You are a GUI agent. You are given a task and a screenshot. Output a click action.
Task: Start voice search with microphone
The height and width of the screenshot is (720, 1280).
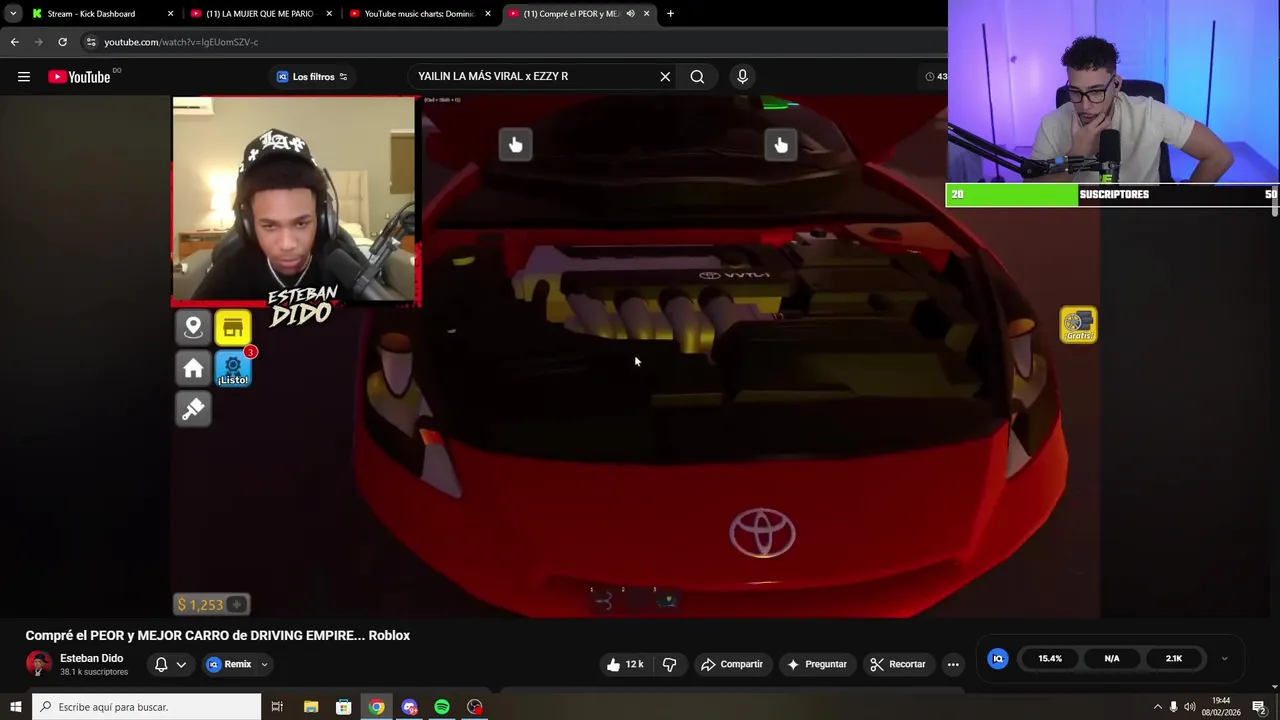tap(742, 76)
